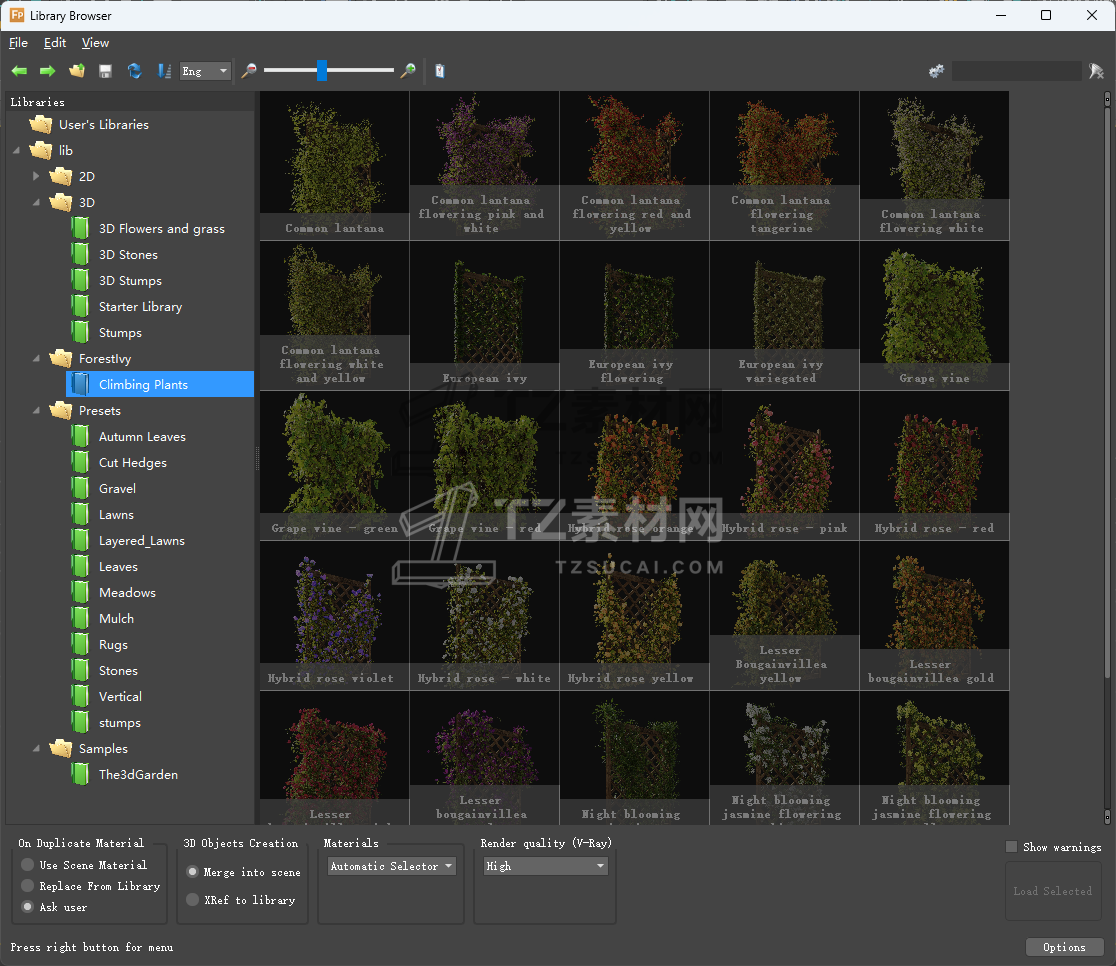Screen dimensions: 1116x966
Task: Click the zoom out magnifier icon
Action: 249,71
